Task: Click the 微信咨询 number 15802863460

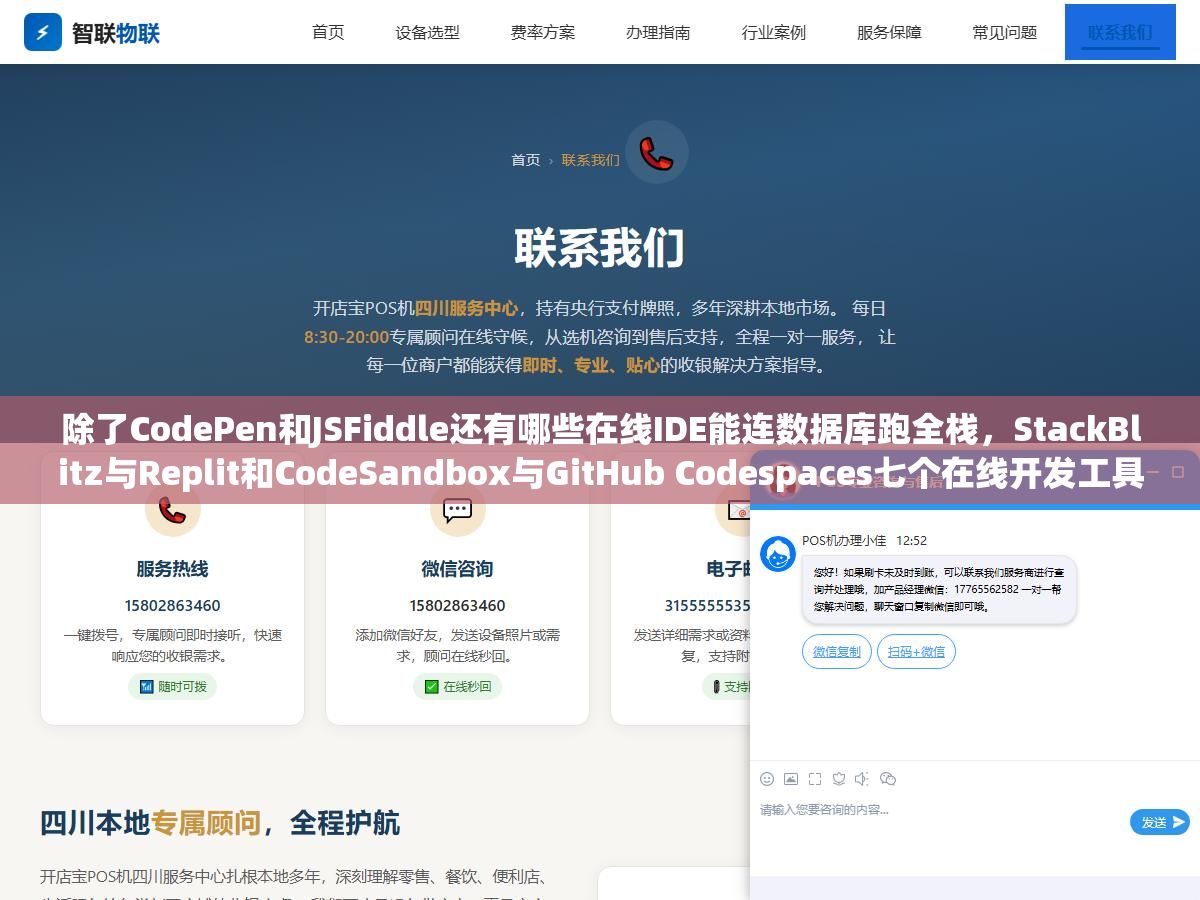Action: pyautogui.click(x=457, y=606)
